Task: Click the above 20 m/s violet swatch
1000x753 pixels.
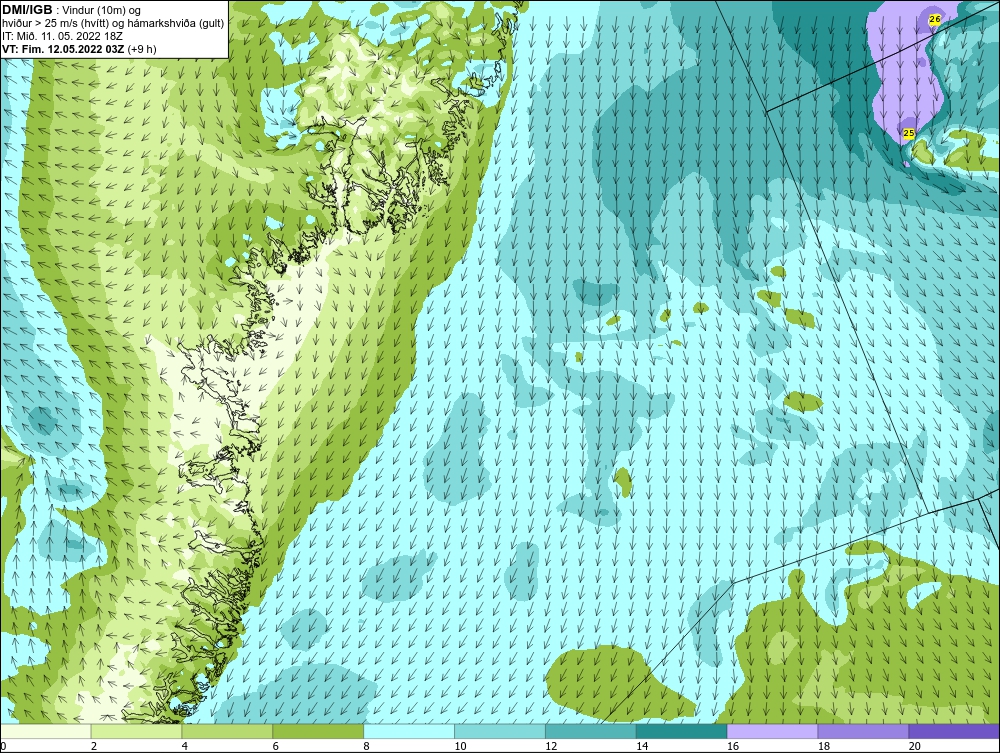Action: (x=954, y=731)
